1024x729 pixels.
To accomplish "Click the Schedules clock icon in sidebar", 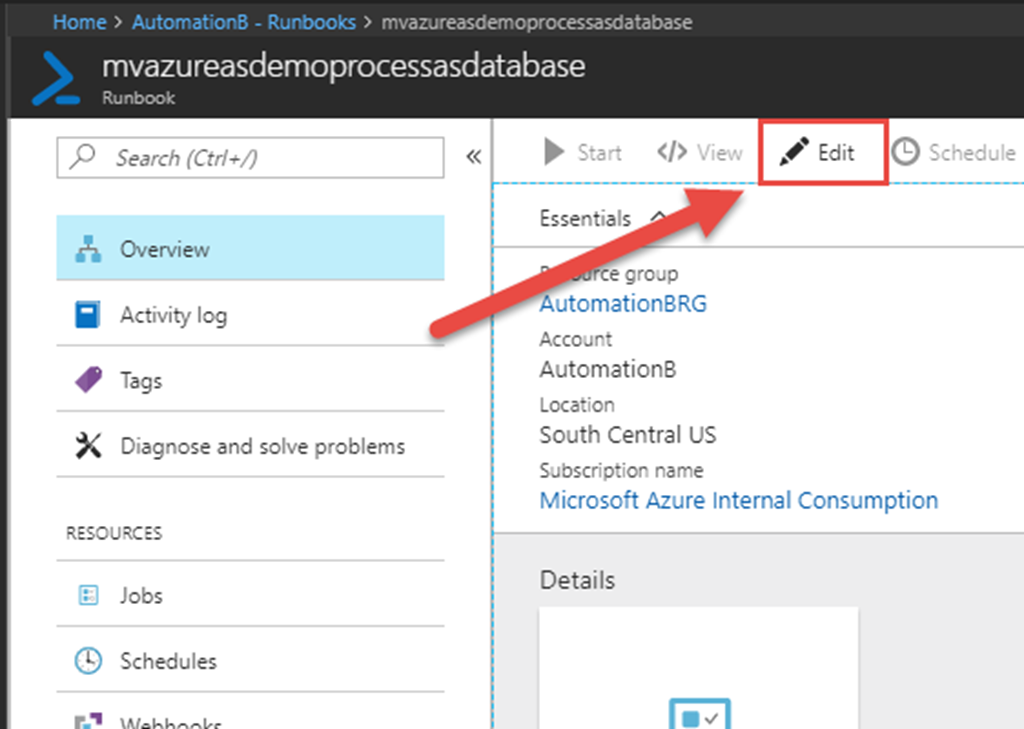I will 88,661.
